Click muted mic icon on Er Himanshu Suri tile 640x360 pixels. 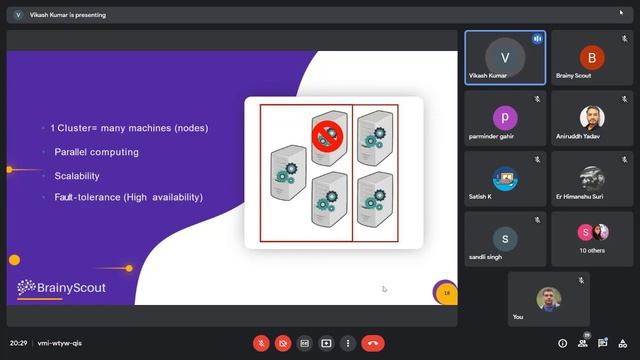(624, 160)
